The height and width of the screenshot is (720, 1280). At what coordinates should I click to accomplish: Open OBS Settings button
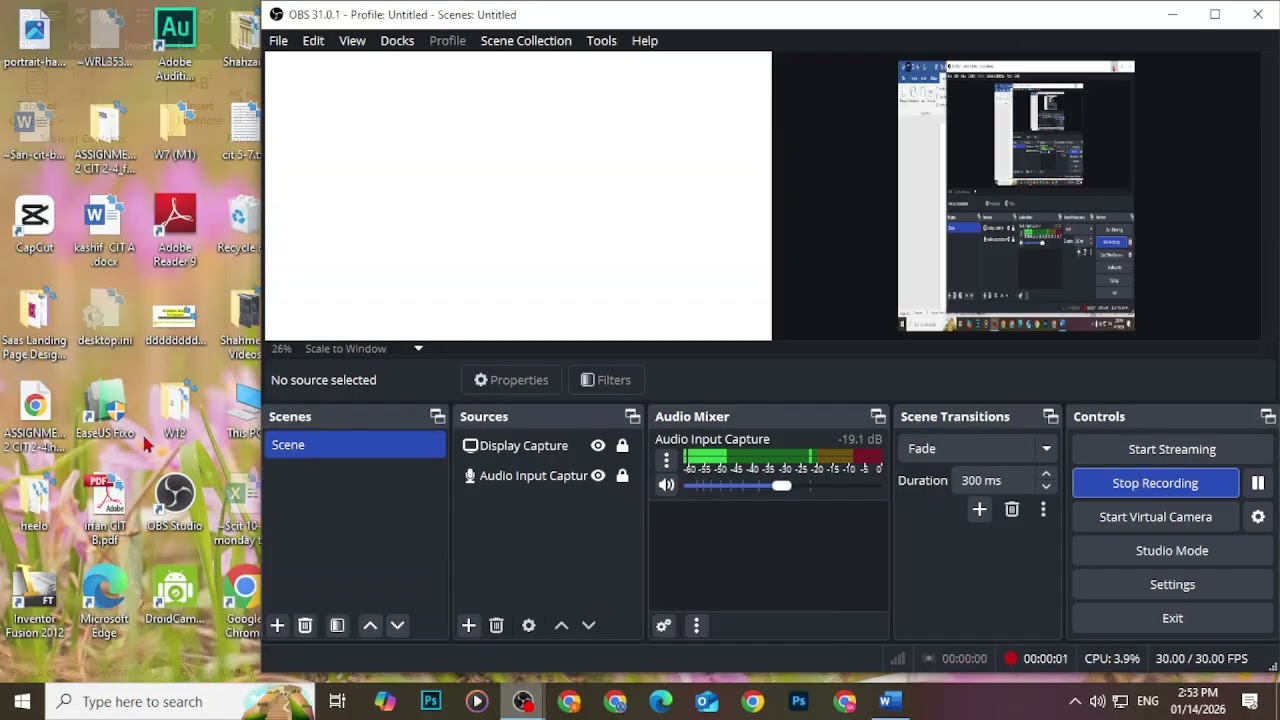pos(1172,585)
